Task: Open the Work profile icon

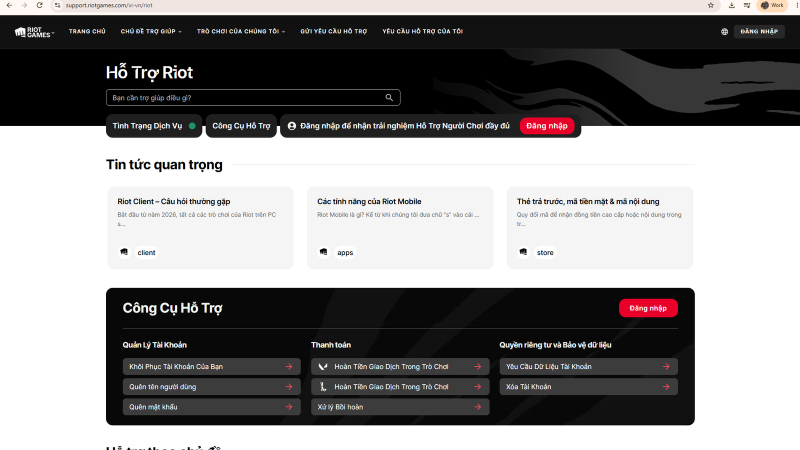Action: tap(772, 5)
